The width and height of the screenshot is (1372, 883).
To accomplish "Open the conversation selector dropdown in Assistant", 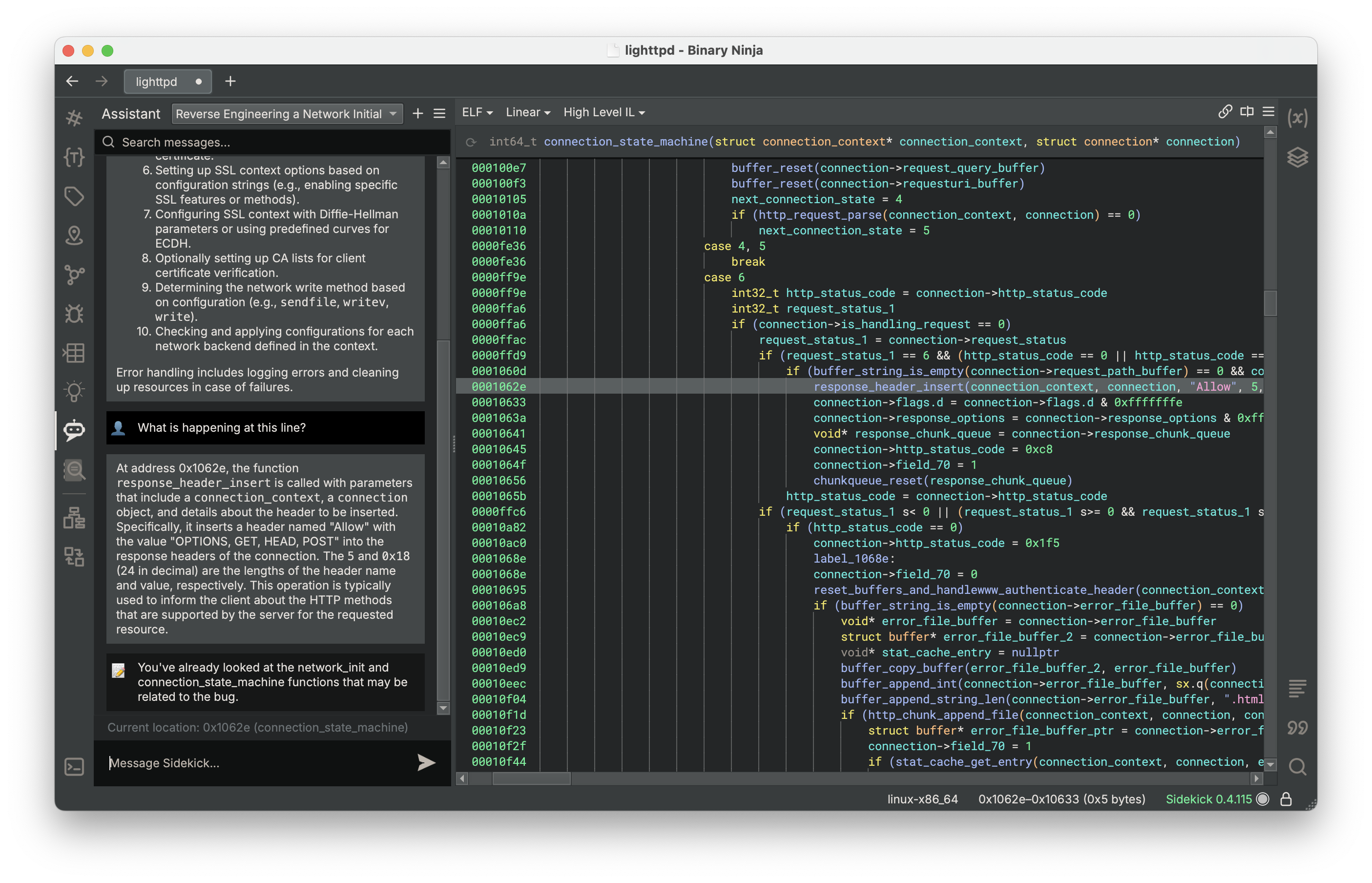I will click(x=287, y=113).
